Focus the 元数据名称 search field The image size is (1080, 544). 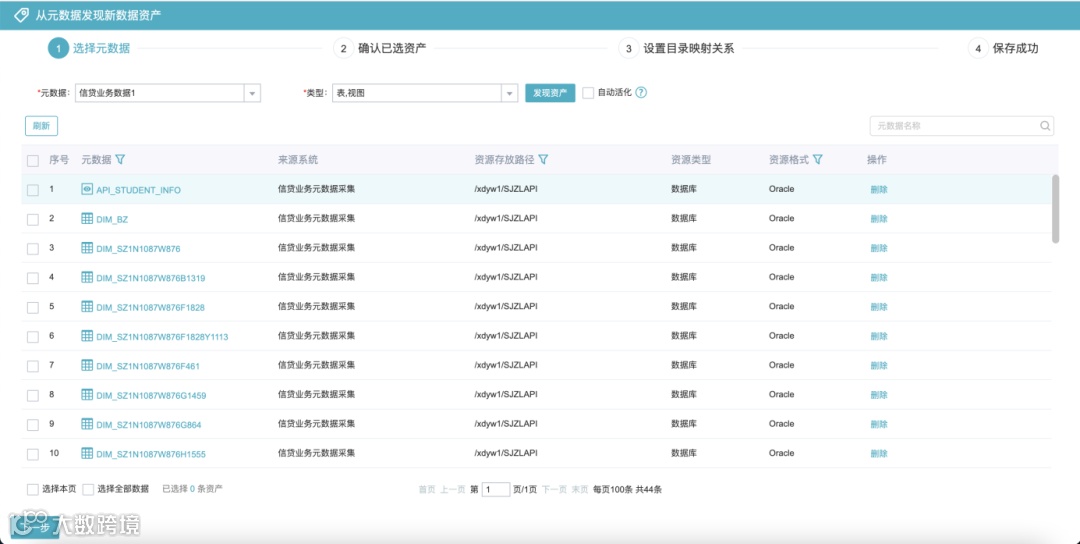coord(962,126)
